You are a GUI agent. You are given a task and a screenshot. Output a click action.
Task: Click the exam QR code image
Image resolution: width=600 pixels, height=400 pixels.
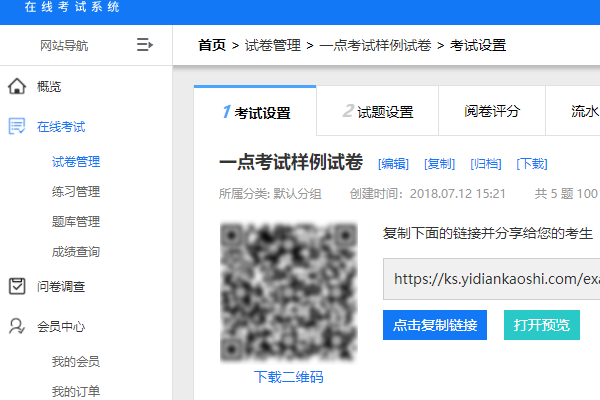click(289, 292)
